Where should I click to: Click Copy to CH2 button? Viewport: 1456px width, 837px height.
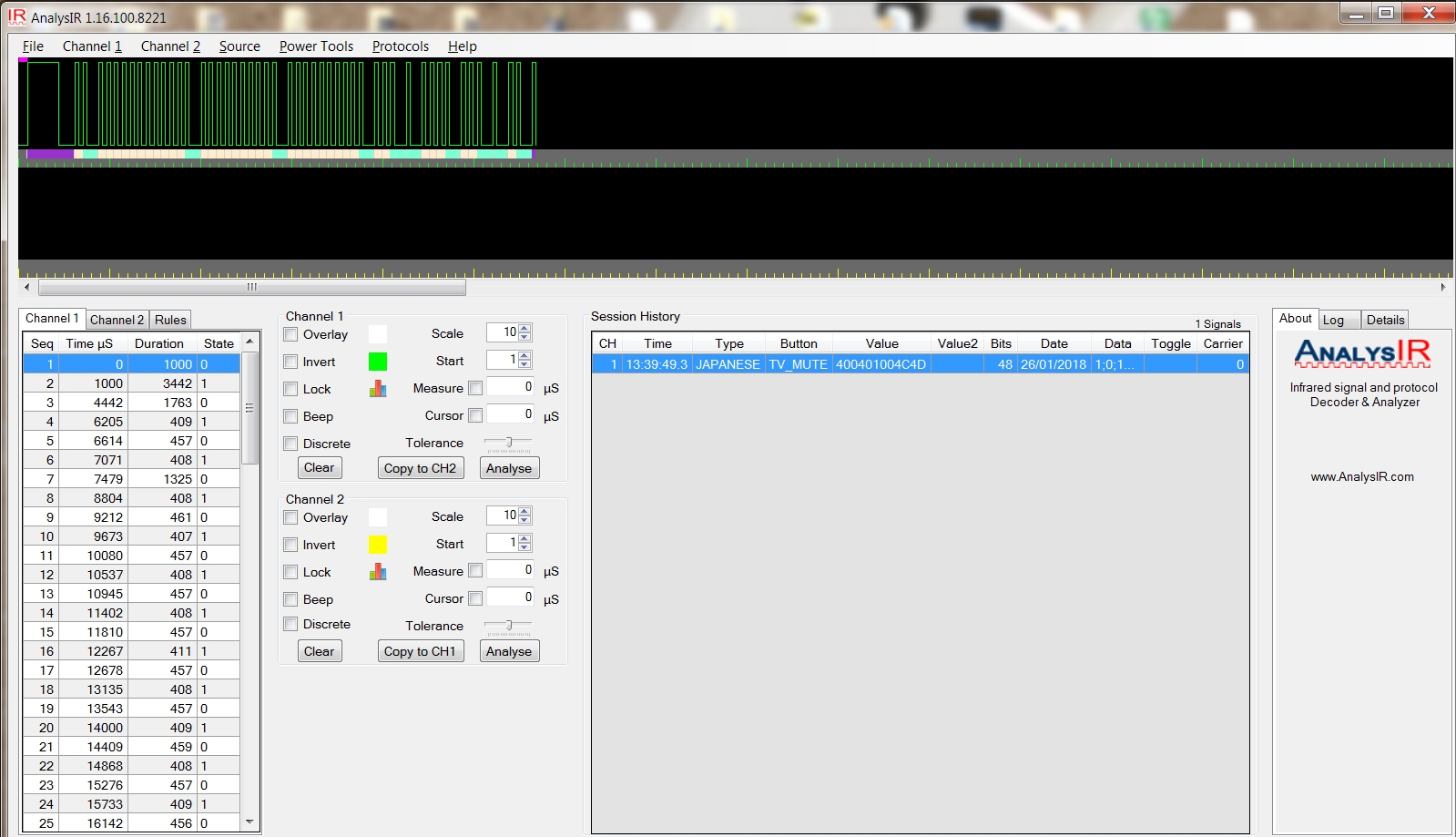pos(421,468)
